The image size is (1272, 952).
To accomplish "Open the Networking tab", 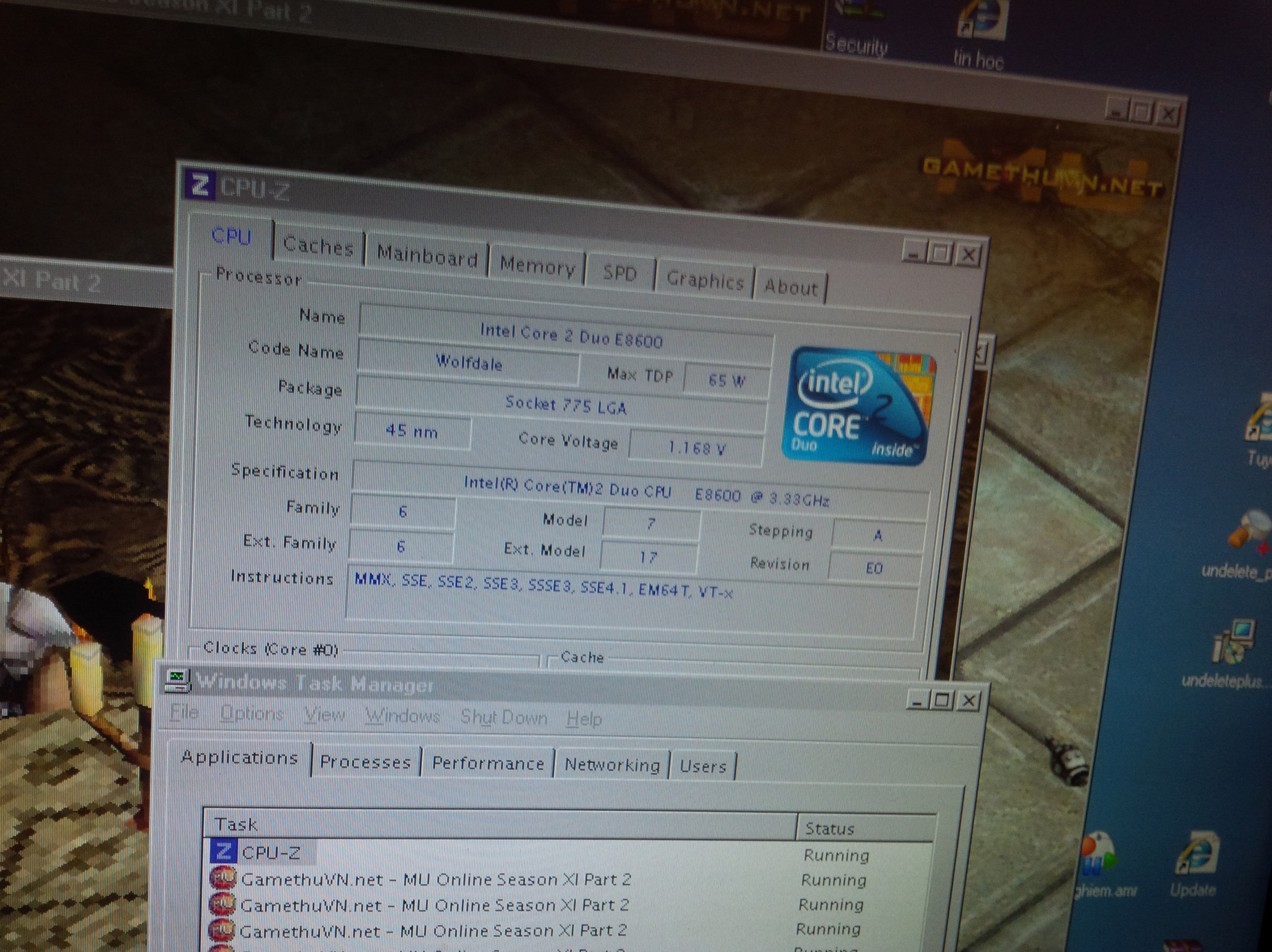I will pos(611,765).
